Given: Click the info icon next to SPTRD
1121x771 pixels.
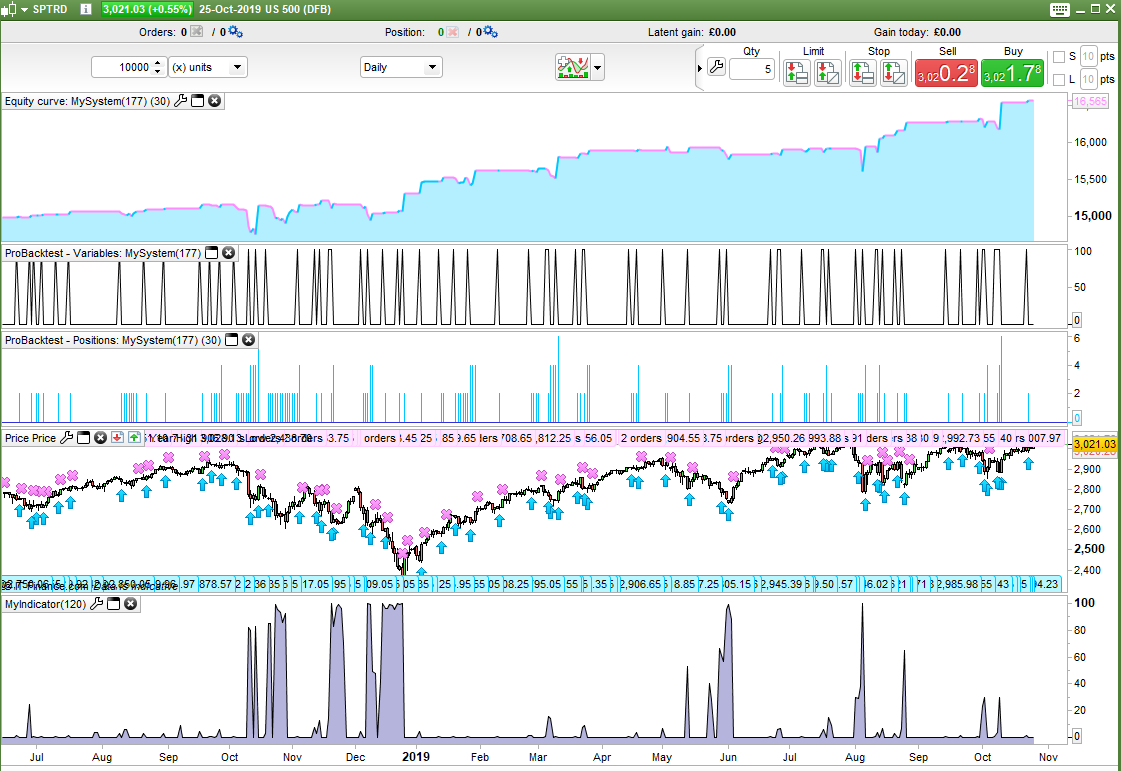Looking at the screenshot, I should 86,9.
